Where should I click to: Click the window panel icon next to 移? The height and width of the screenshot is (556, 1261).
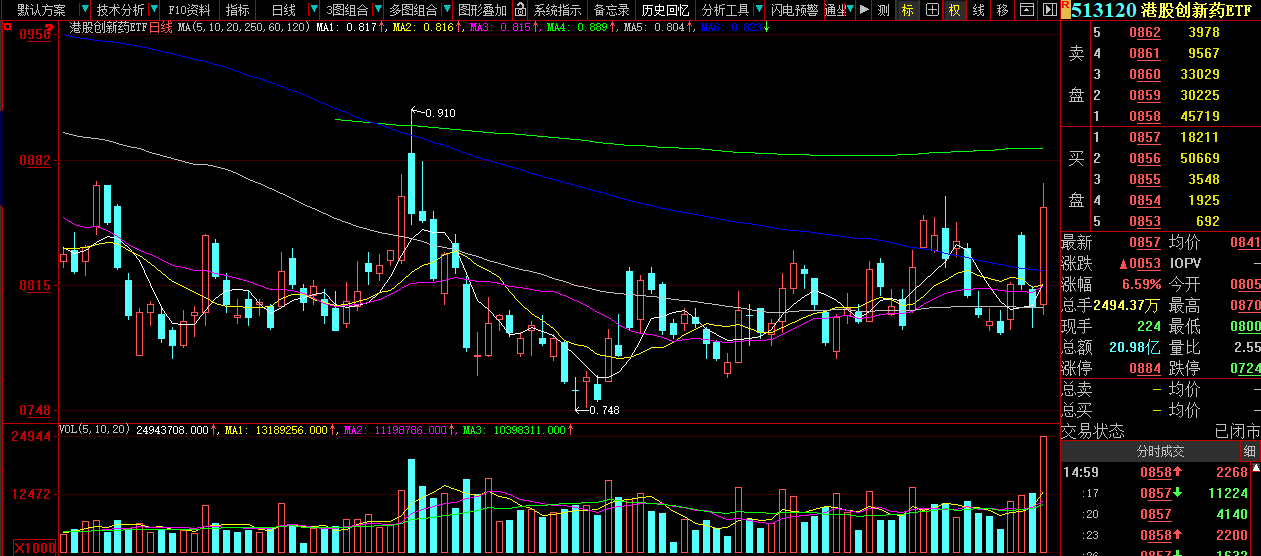coord(1026,10)
